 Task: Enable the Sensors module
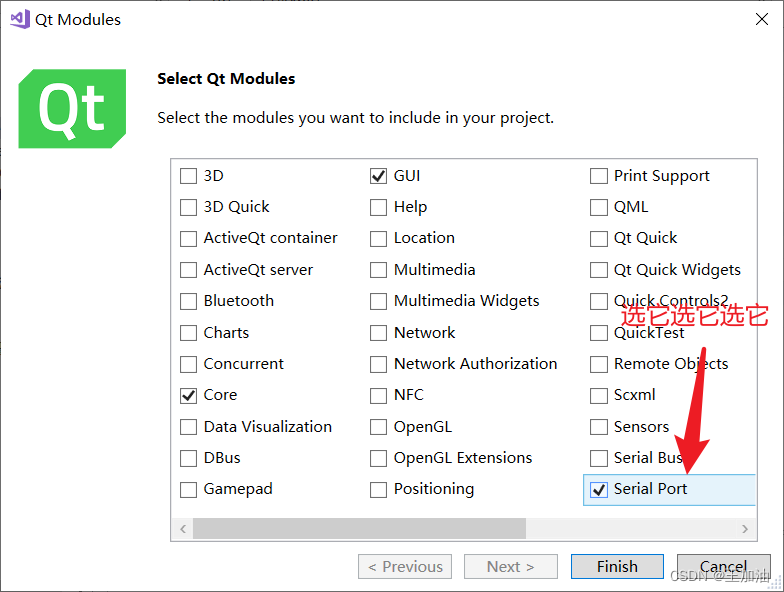click(x=598, y=427)
